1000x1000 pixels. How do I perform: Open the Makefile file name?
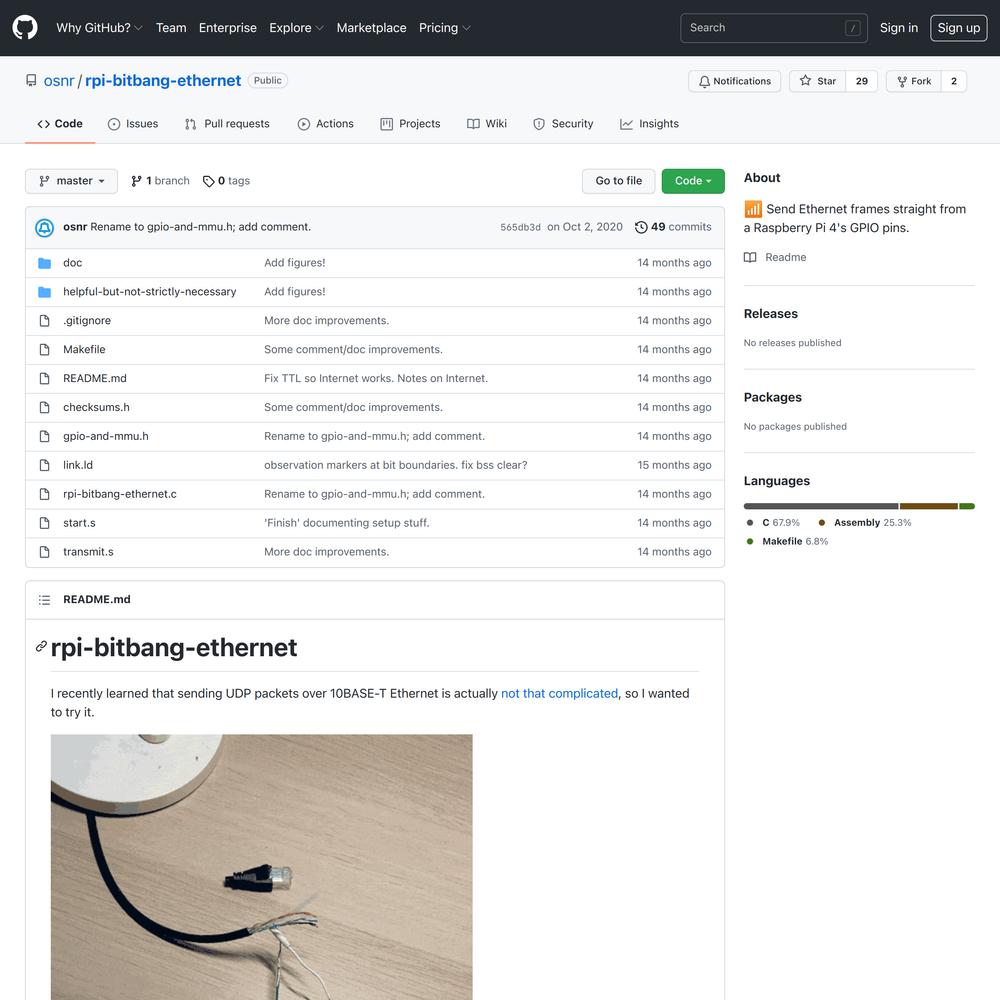(x=84, y=349)
